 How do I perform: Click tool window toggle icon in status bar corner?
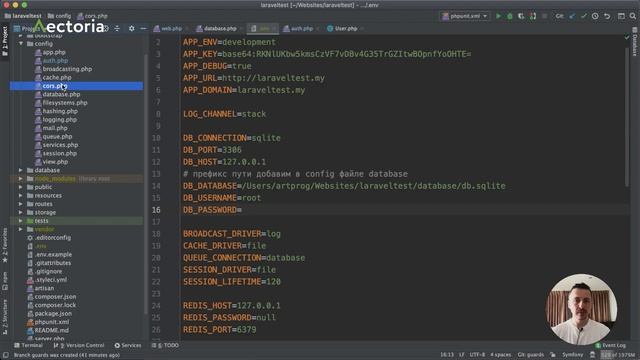pyautogui.click(x=6, y=355)
